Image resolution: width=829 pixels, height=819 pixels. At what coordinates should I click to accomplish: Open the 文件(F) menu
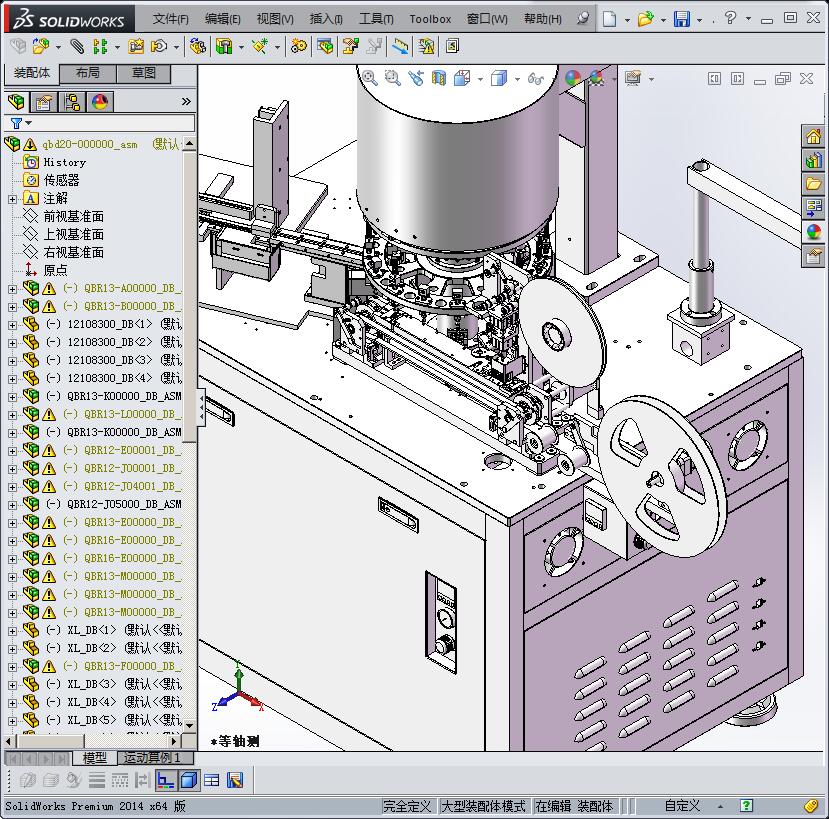pyautogui.click(x=170, y=19)
